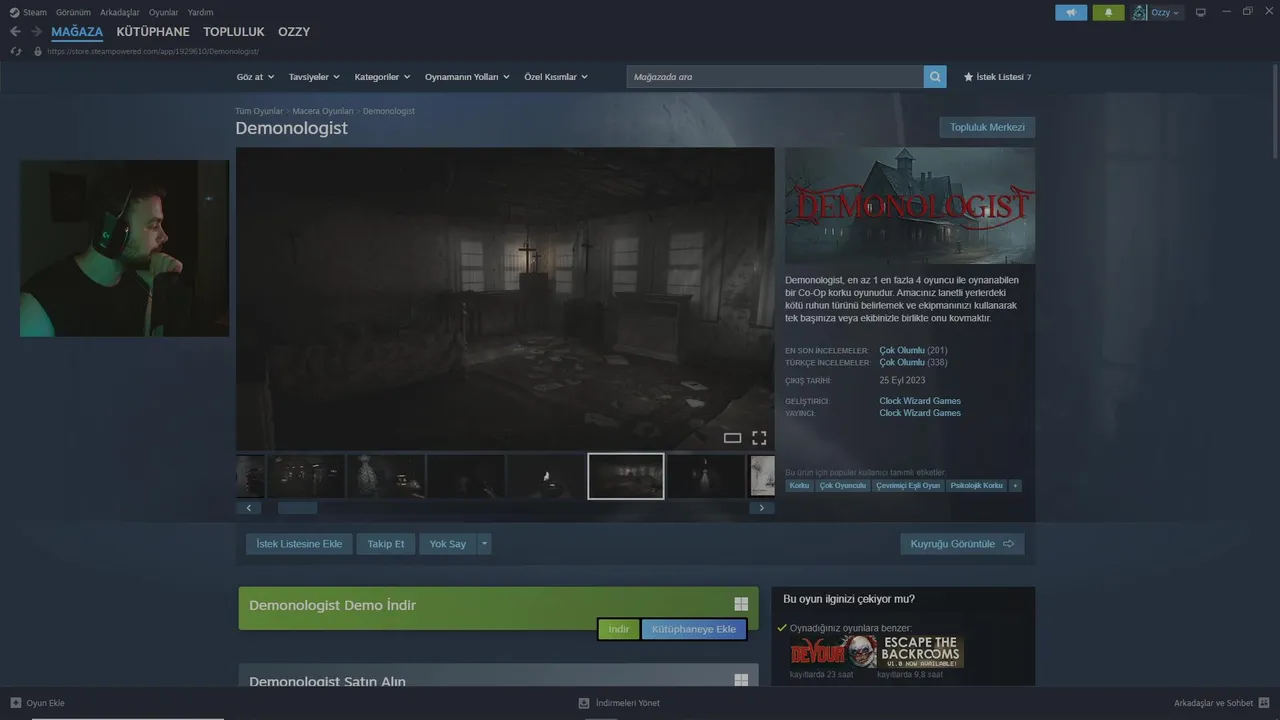Click the Oyun Ekle plus icon
The image size is (1280, 720).
coord(15,703)
